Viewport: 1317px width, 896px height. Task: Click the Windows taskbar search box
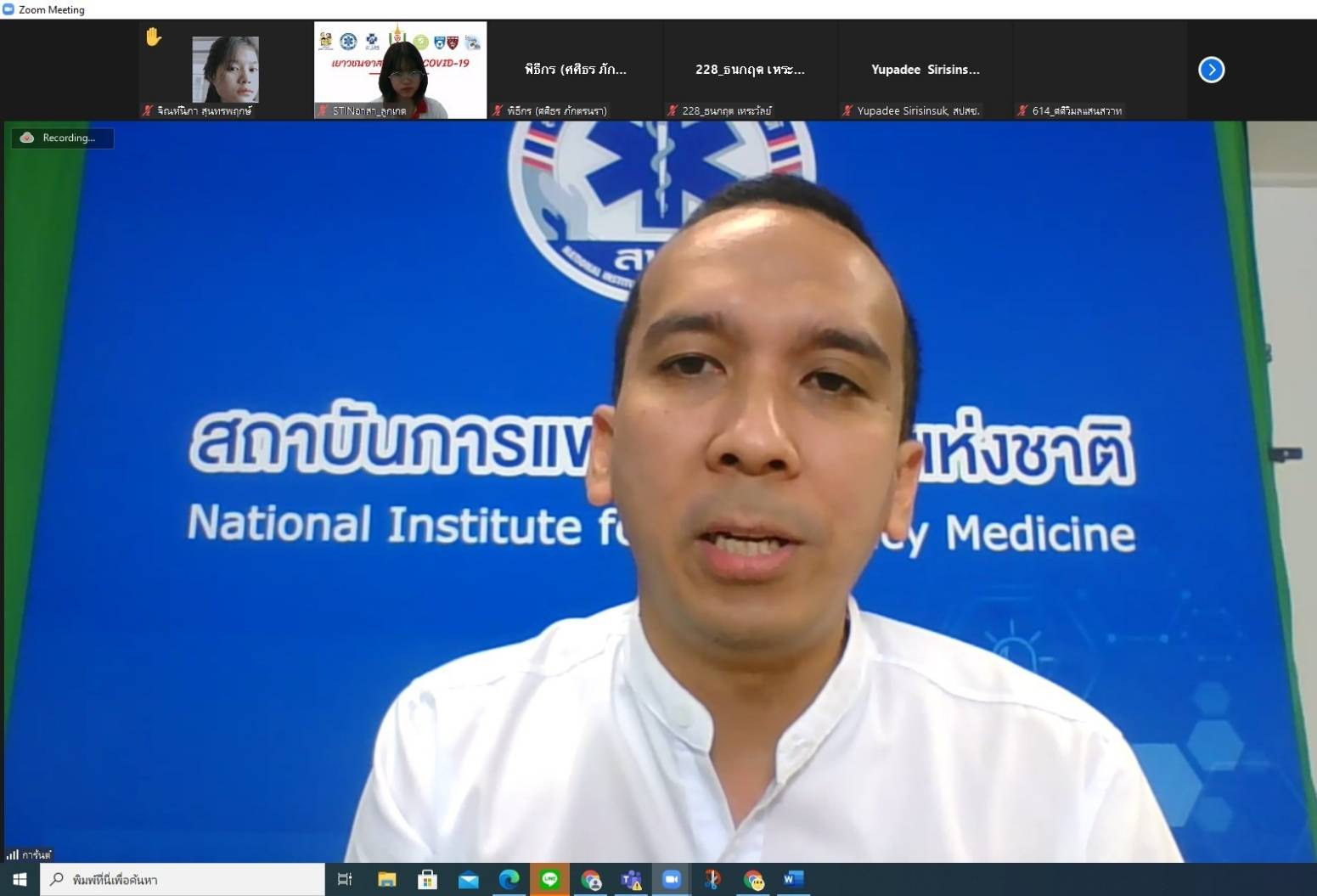(x=183, y=880)
